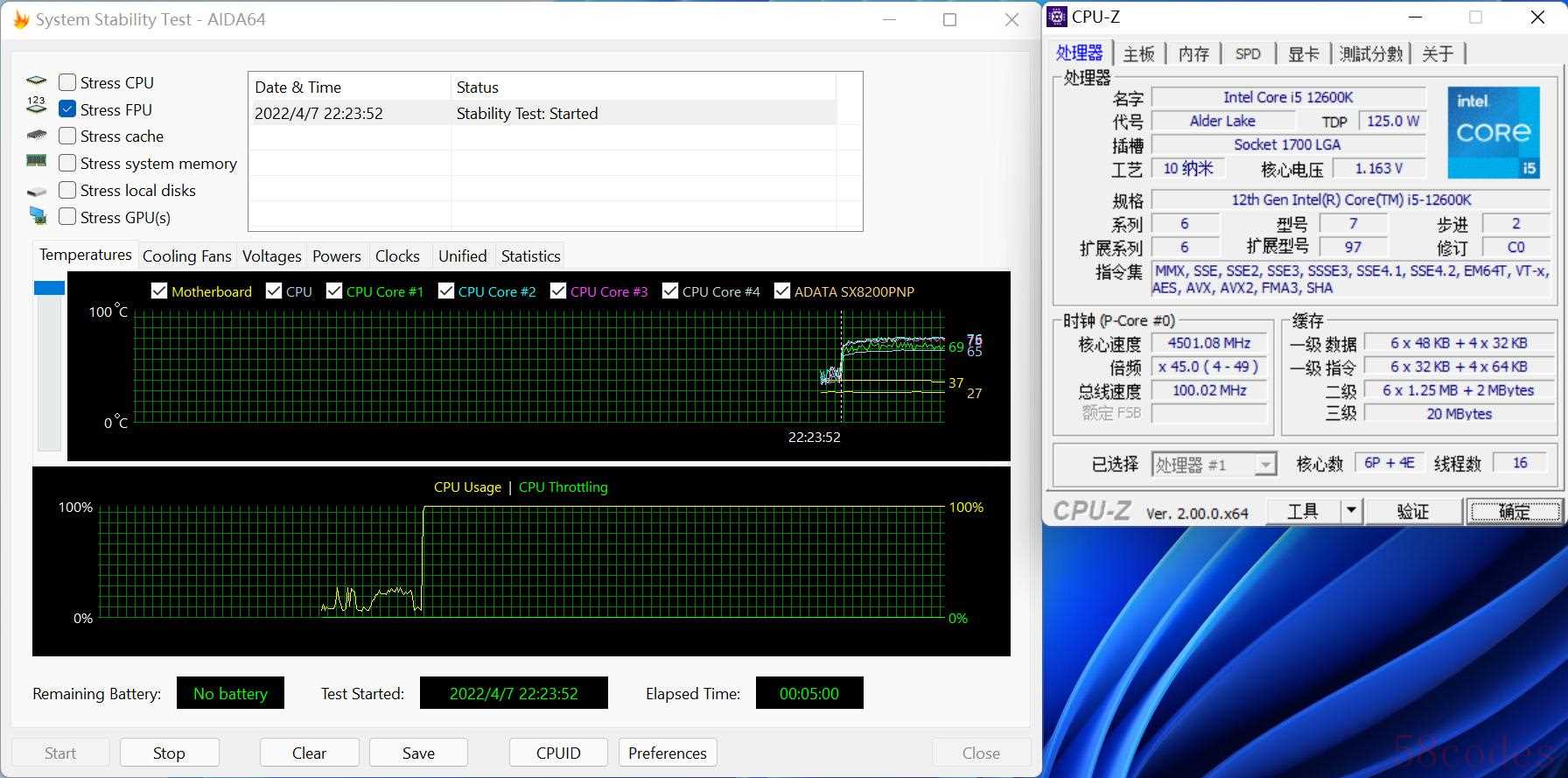Enable the Stress local disks checkbox

click(67, 190)
